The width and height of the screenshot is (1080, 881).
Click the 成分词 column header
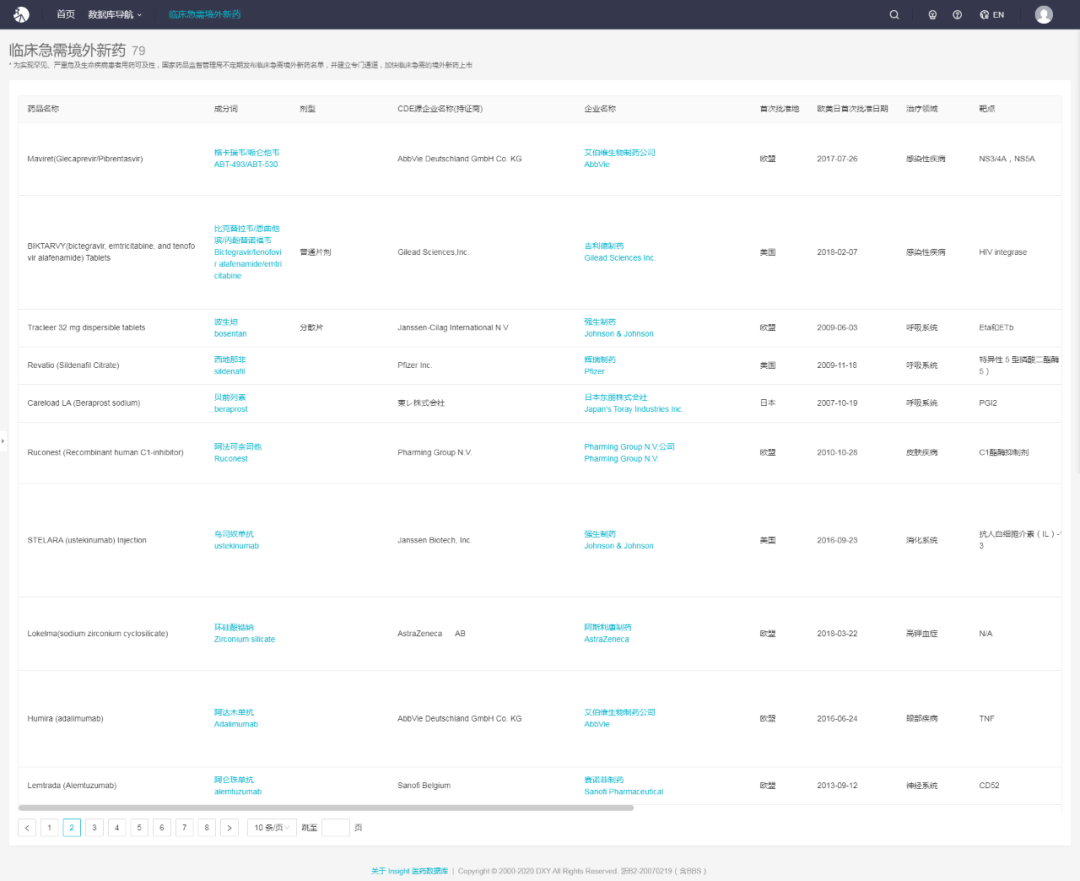coord(226,109)
